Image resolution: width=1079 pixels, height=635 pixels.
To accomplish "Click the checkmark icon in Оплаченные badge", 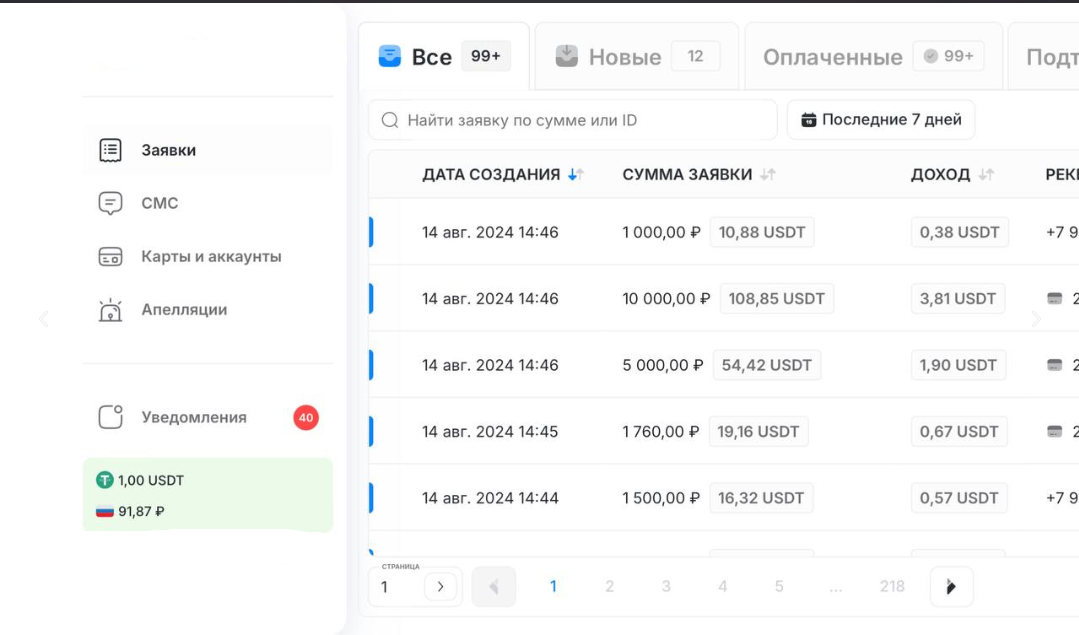I will click(x=930, y=56).
